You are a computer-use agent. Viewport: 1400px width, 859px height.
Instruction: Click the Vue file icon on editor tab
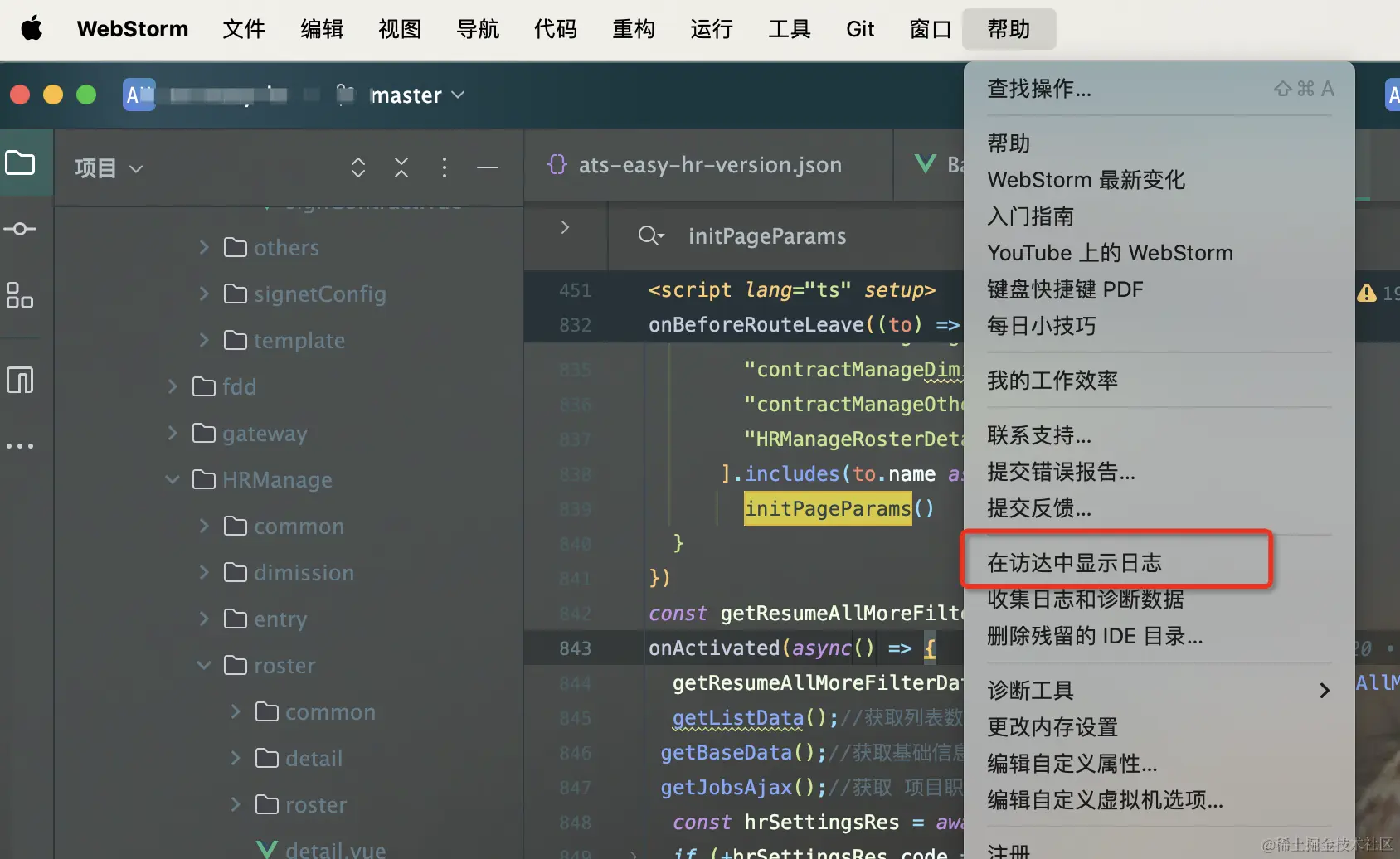[926, 164]
